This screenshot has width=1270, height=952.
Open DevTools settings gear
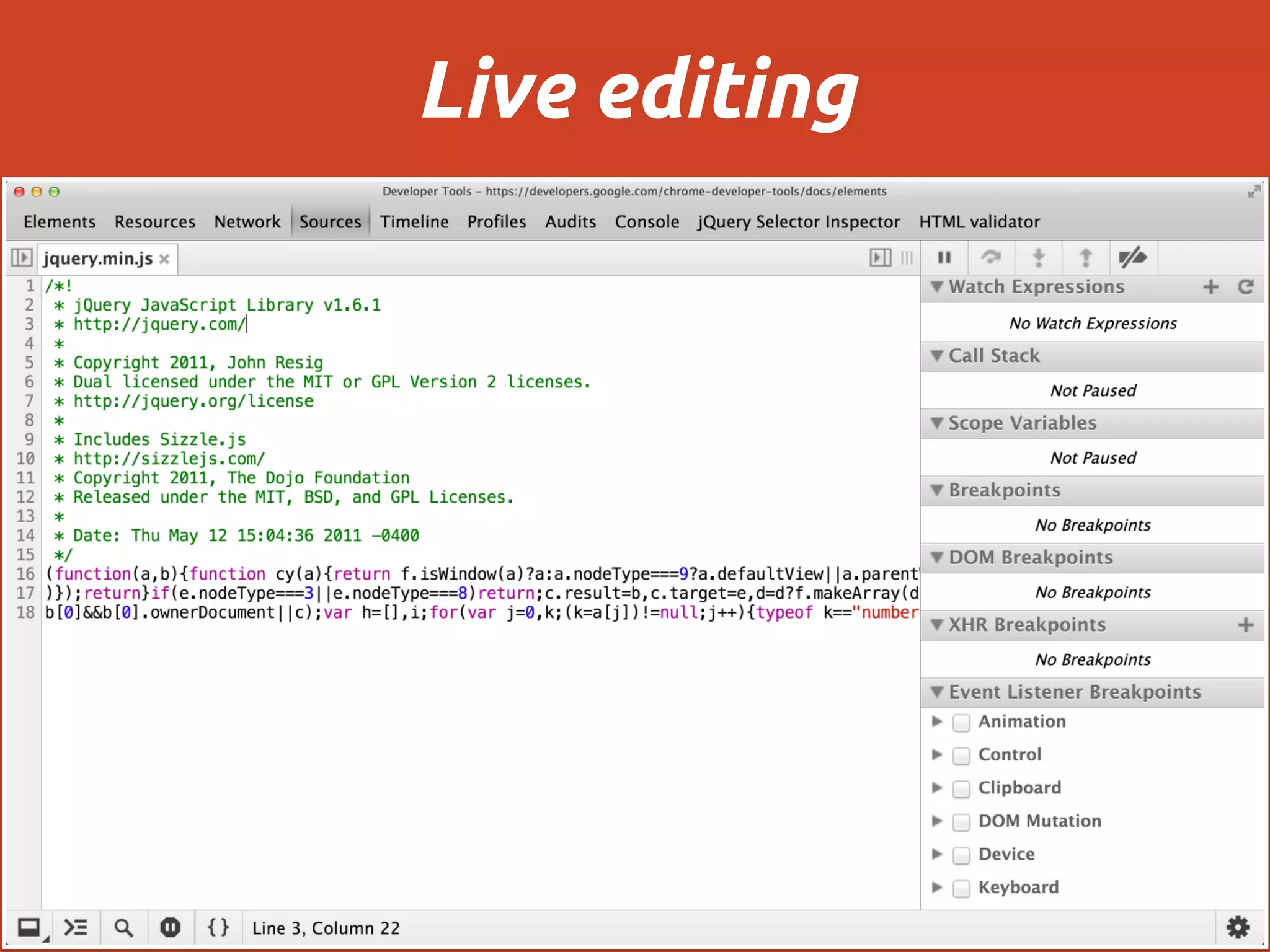click(1238, 927)
